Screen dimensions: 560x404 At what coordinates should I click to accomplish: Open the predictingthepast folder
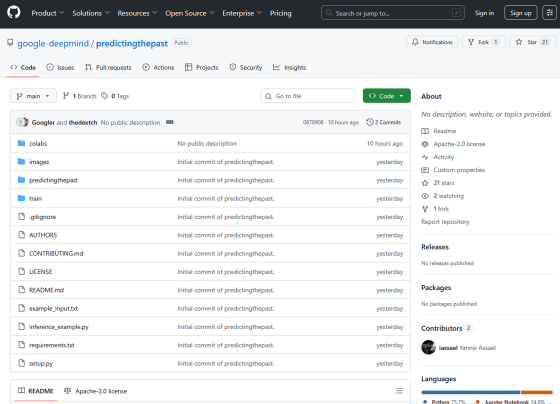point(53,180)
